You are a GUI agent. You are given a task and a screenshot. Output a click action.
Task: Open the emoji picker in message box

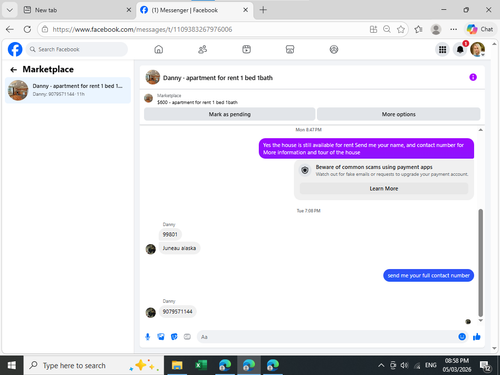click(462, 337)
